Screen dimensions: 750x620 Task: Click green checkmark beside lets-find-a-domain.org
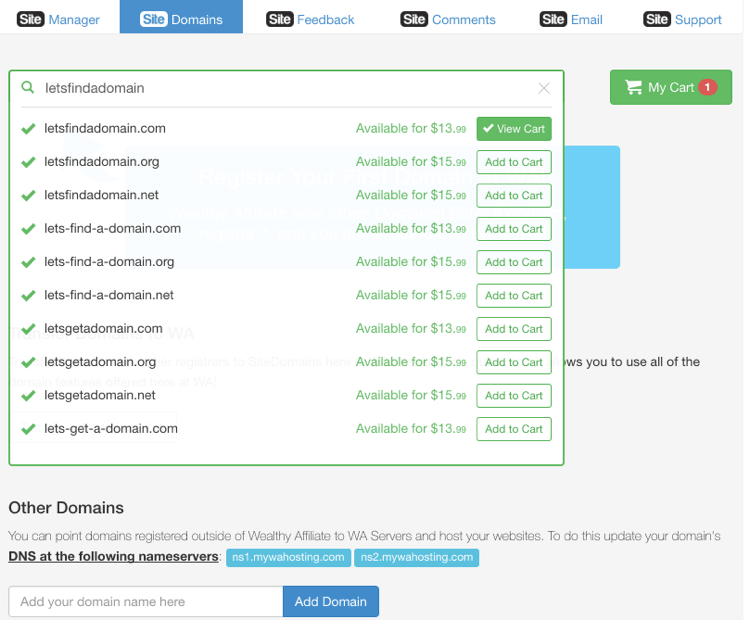[x=28, y=262]
